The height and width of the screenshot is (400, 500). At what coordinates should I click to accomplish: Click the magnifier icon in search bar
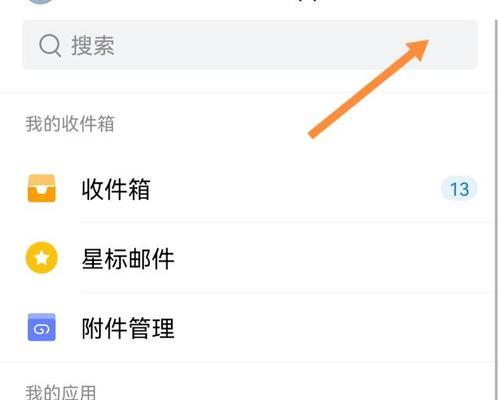(x=50, y=46)
